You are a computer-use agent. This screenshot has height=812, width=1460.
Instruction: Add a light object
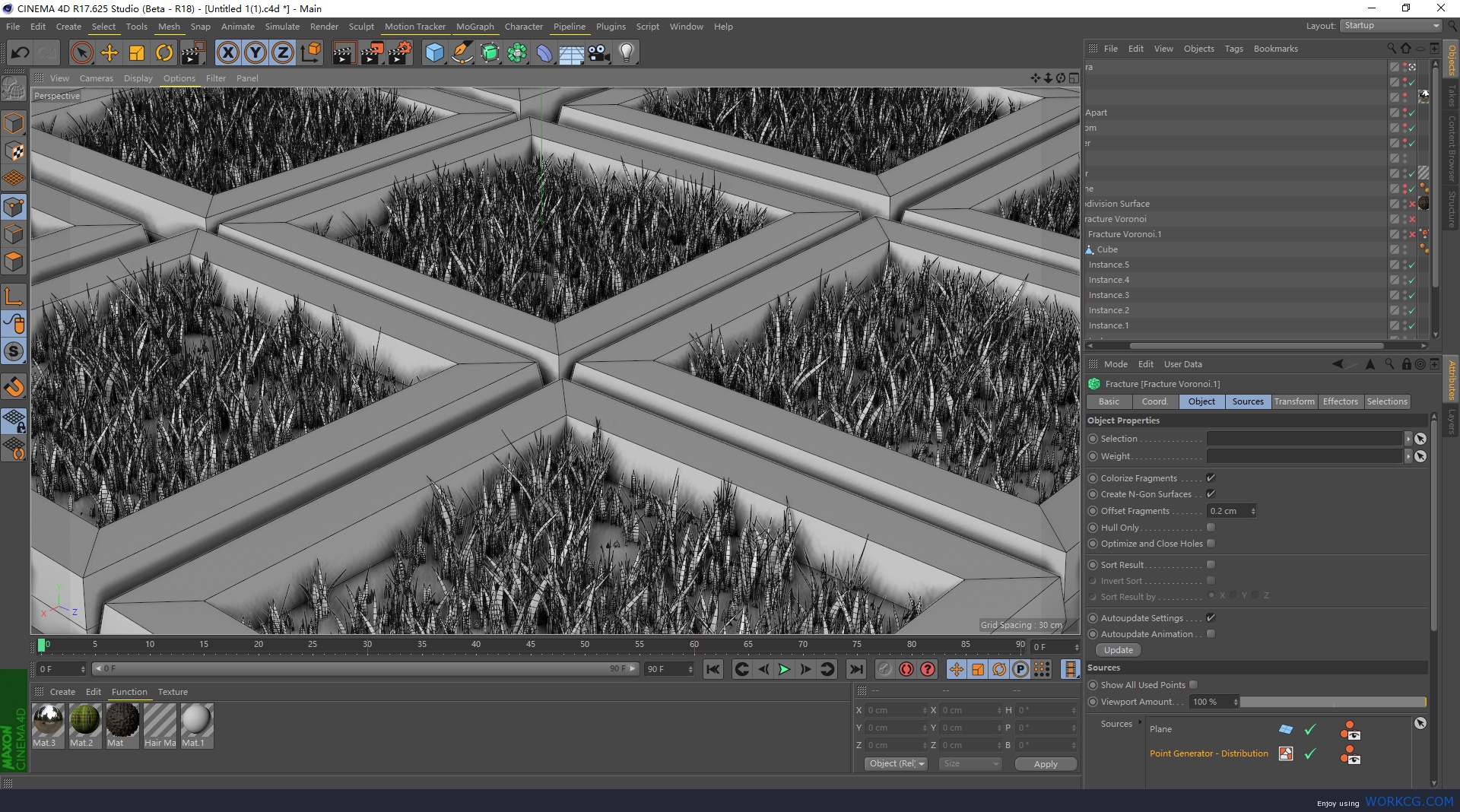[x=627, y=52]
